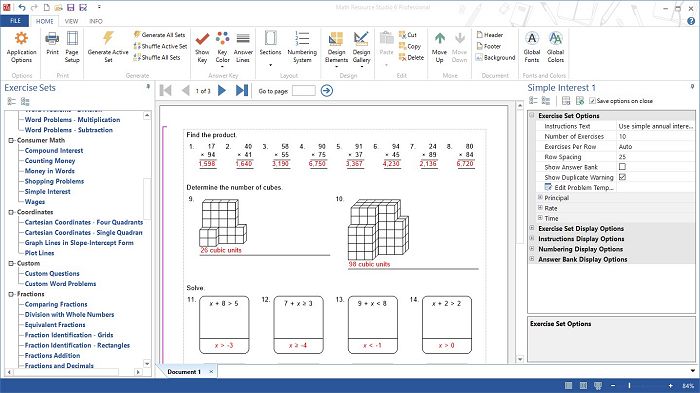This screenshot has width=700, height=393.
Task: Toggle Show Key
Action: pos(202,47)
